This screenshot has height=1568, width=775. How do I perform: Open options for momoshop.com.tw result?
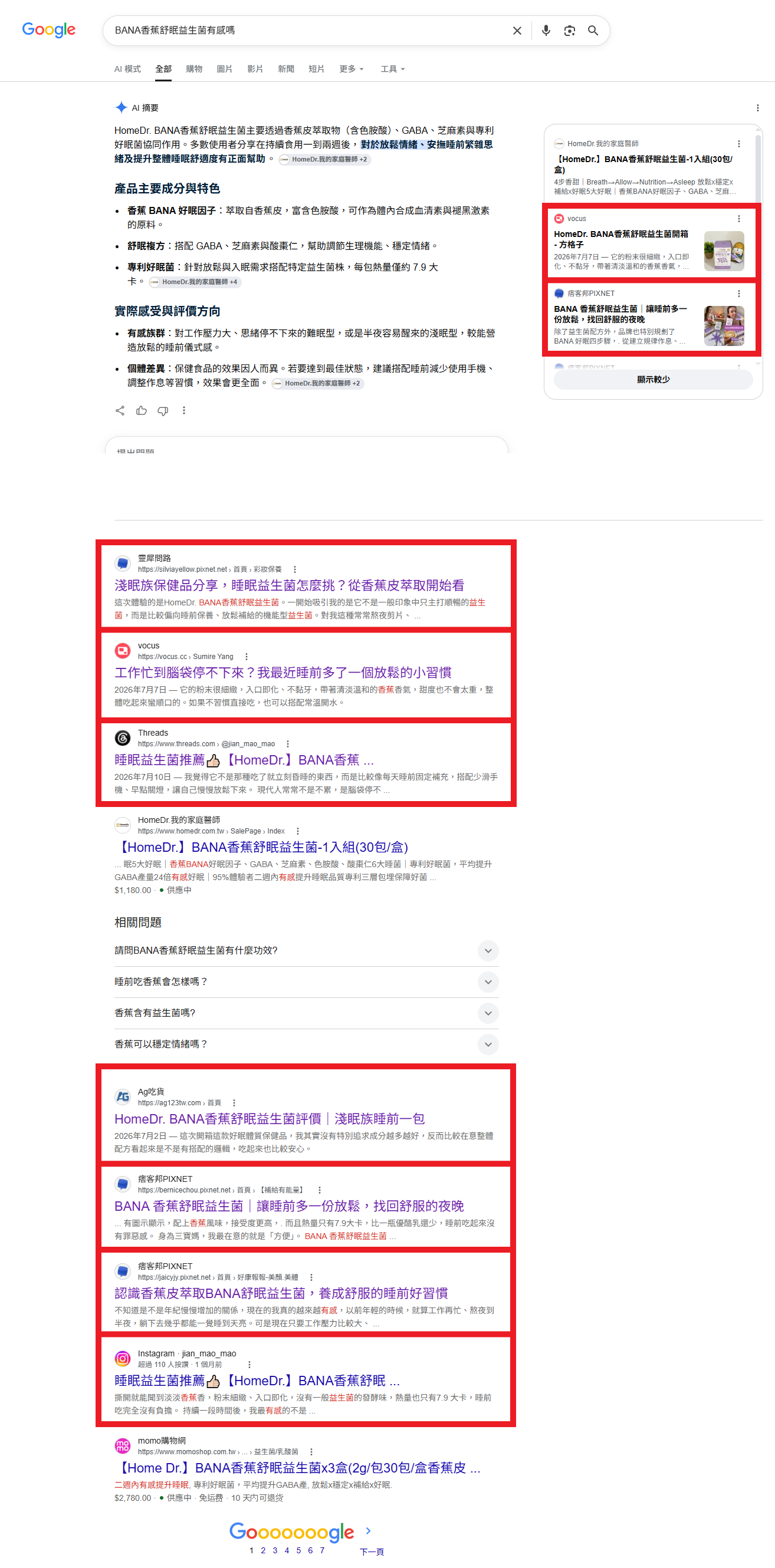pos(311,1452)
